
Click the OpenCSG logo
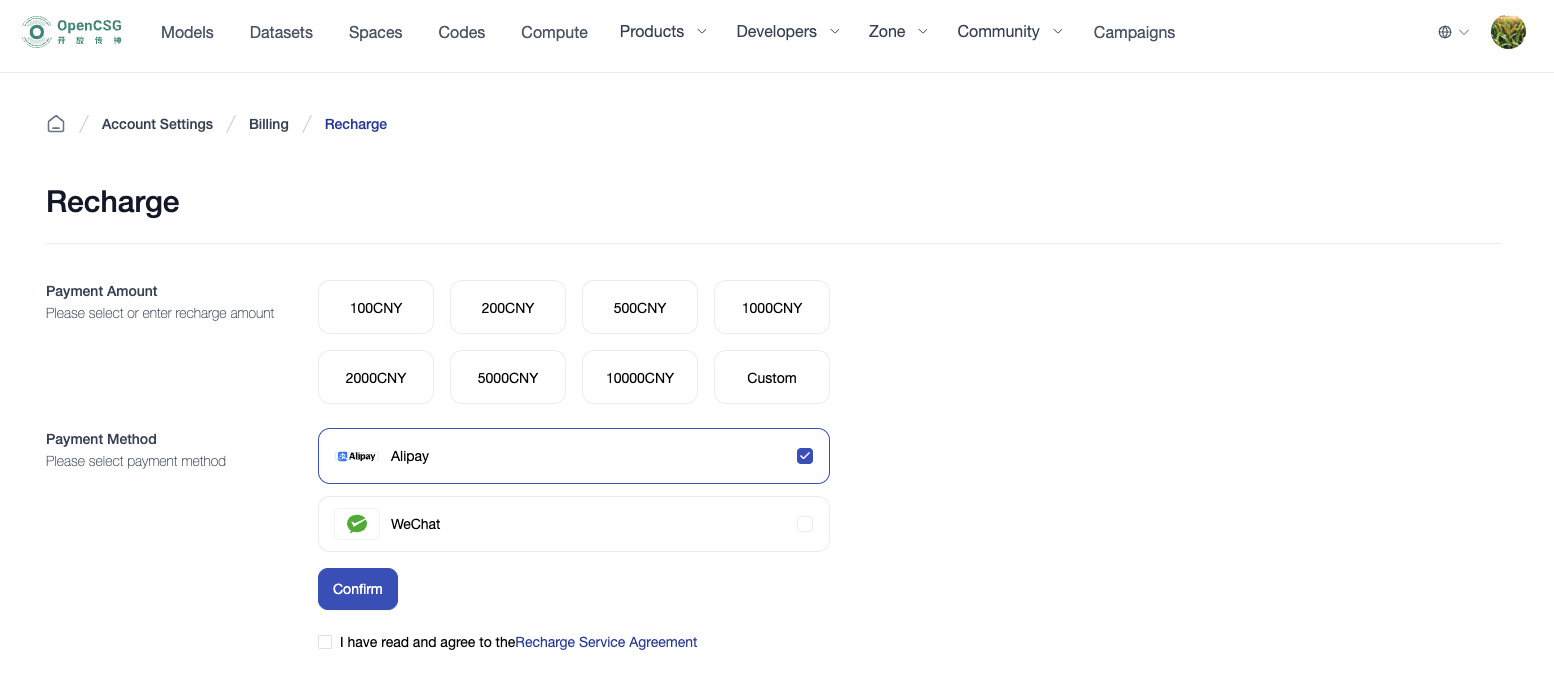coord(72,32)
